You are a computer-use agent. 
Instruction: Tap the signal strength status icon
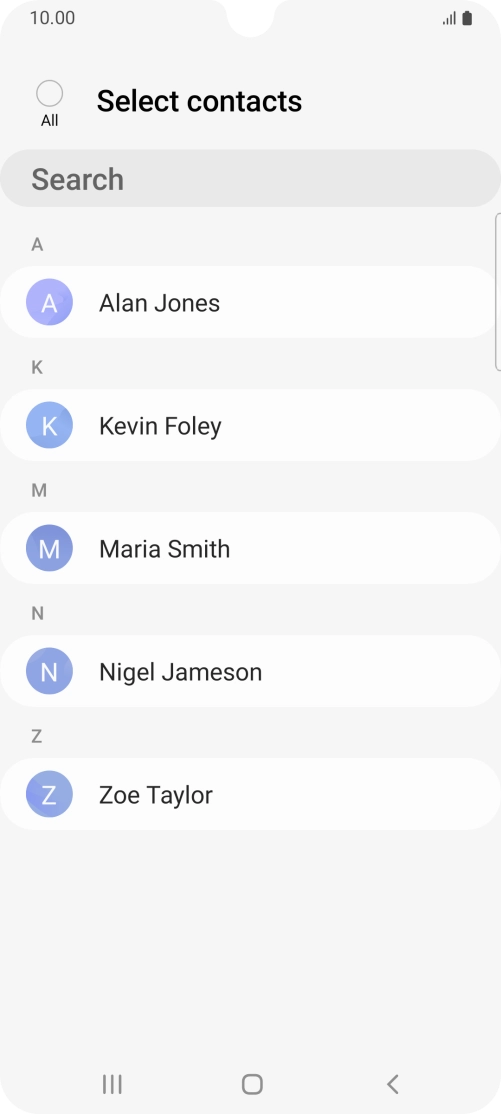point(449,19)
